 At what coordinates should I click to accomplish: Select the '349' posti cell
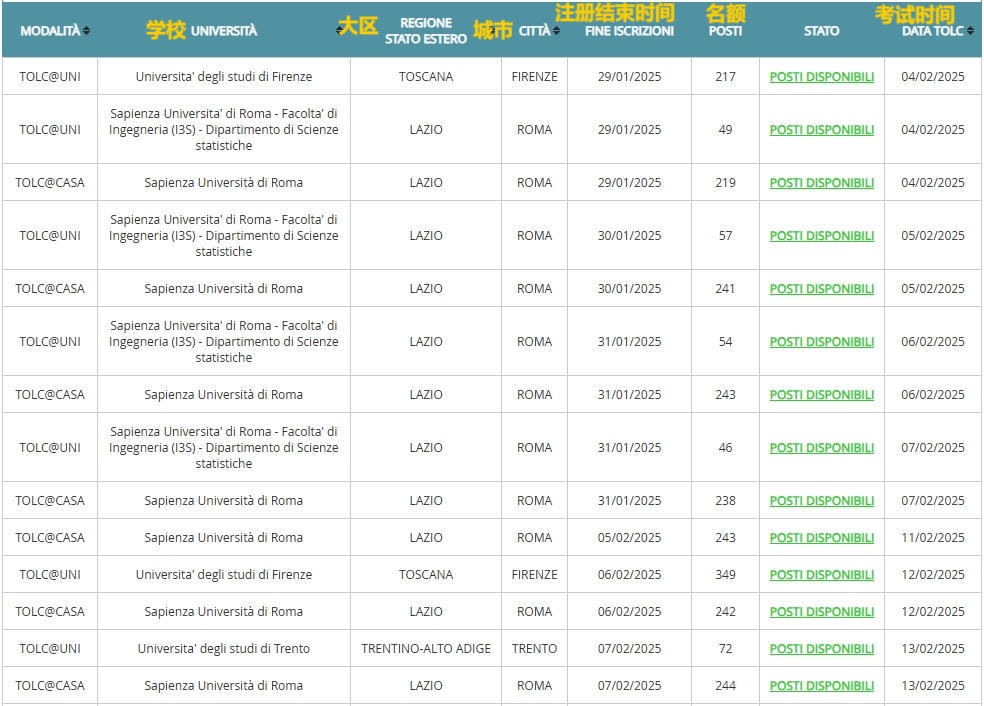click(x=725, y=575)
